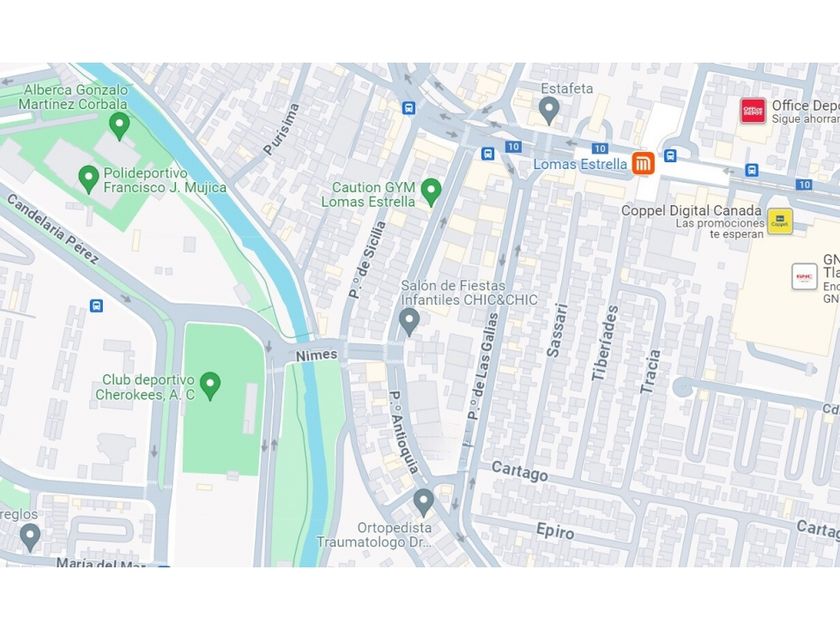The width and height of the screenshot is (840, 630).
Task: Click the Epiro street label
Action: coord(555,531)
